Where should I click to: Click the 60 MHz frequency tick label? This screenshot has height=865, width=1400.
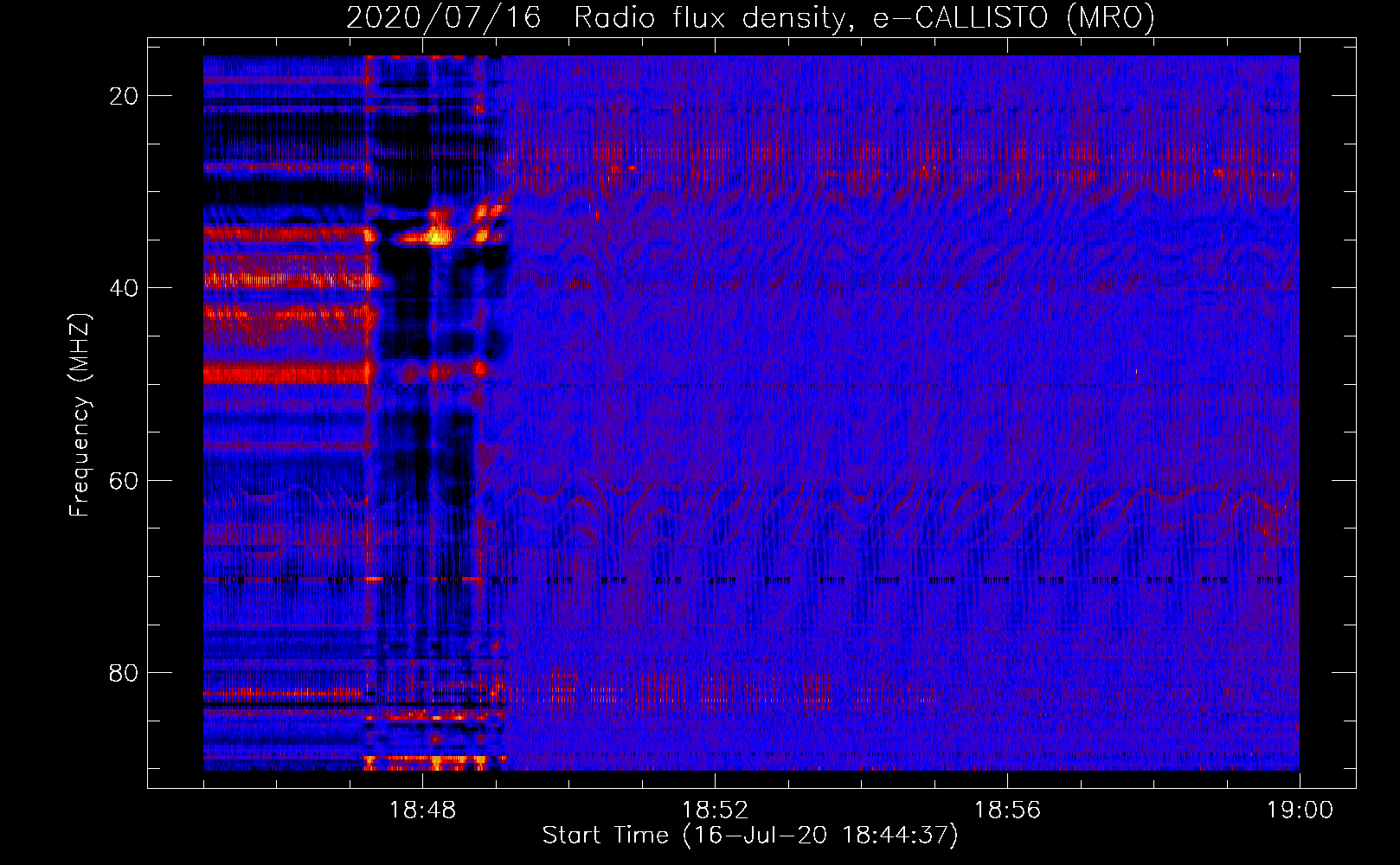point(125,480)
